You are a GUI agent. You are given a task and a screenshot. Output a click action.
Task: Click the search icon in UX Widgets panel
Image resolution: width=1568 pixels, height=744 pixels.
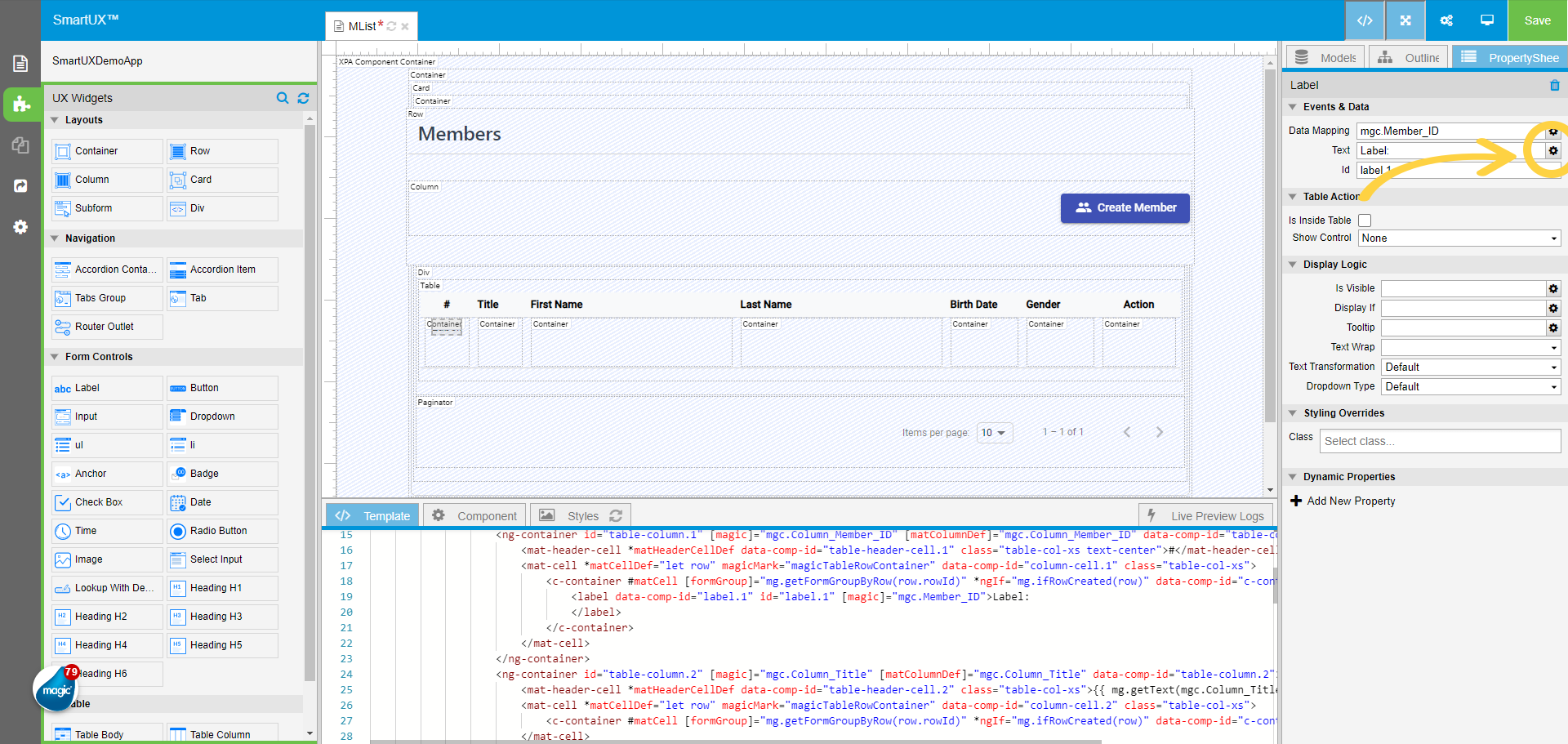(283, 98)
